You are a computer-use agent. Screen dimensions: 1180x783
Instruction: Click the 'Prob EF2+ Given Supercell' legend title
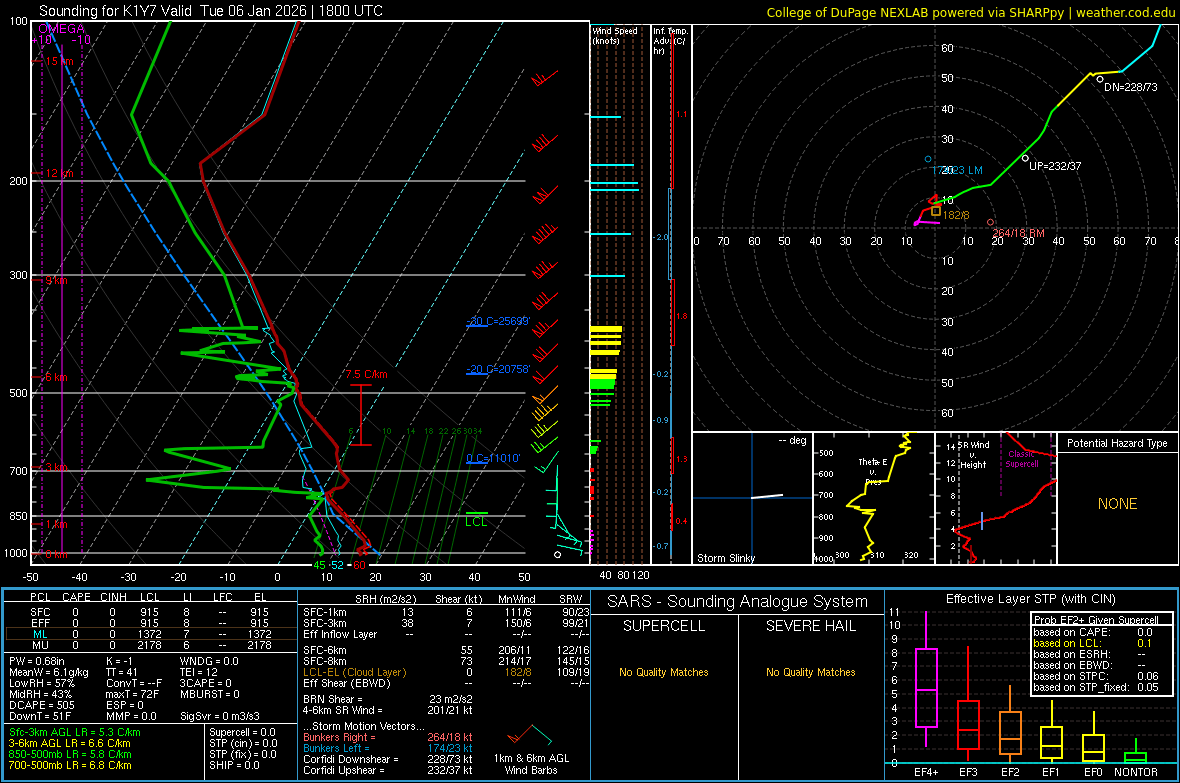(1096, 620)
